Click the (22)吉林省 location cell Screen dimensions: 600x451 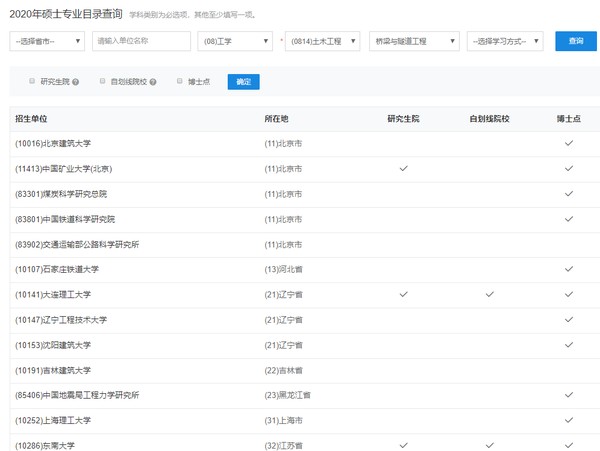tap(284, 370)
